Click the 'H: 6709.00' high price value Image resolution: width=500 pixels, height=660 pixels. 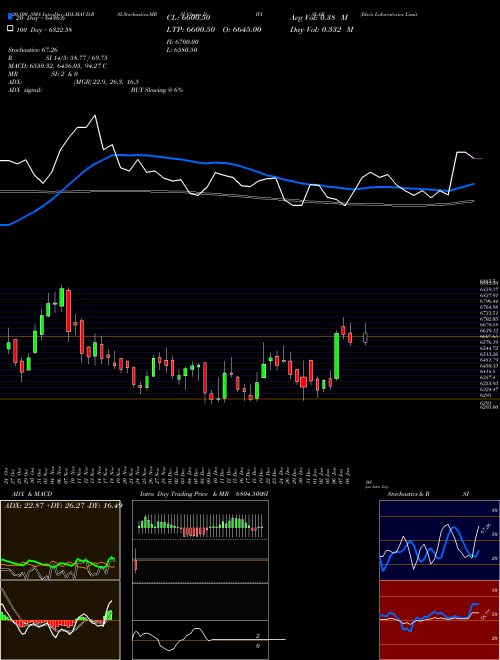click(183, 42)
